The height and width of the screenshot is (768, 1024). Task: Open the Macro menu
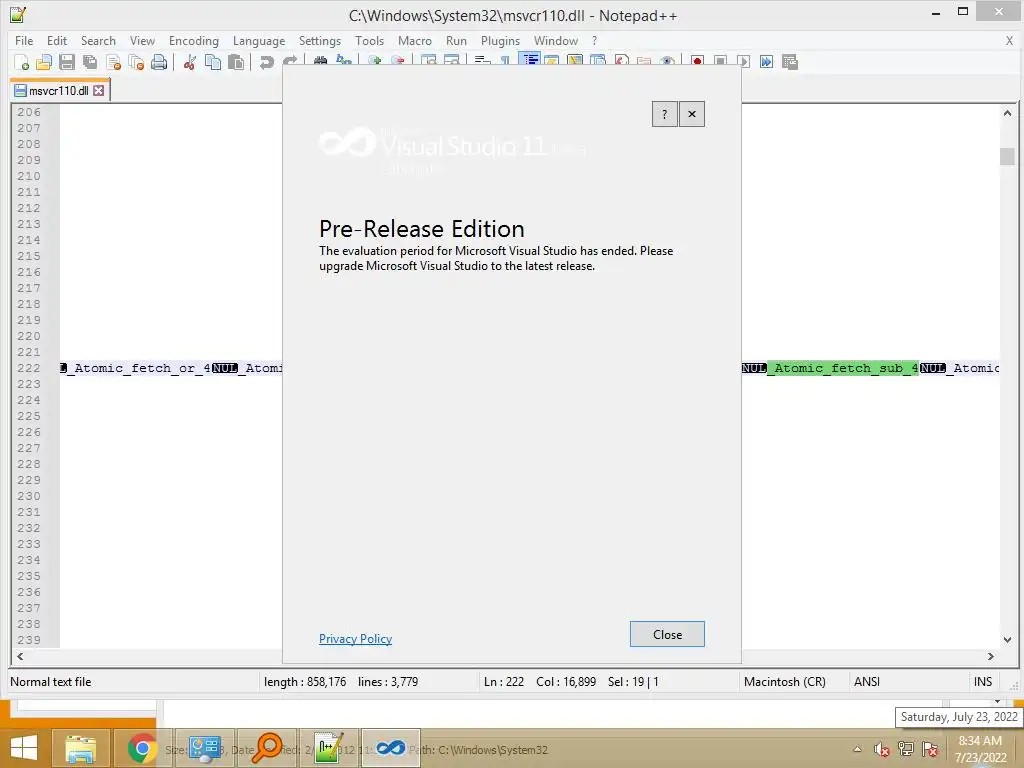pyautogui.click(x=415, y=40)
